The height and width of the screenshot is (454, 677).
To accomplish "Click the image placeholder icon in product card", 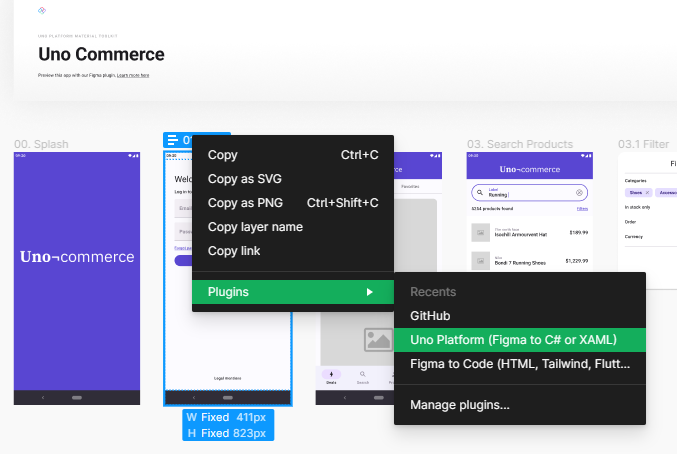I will 378,340.
